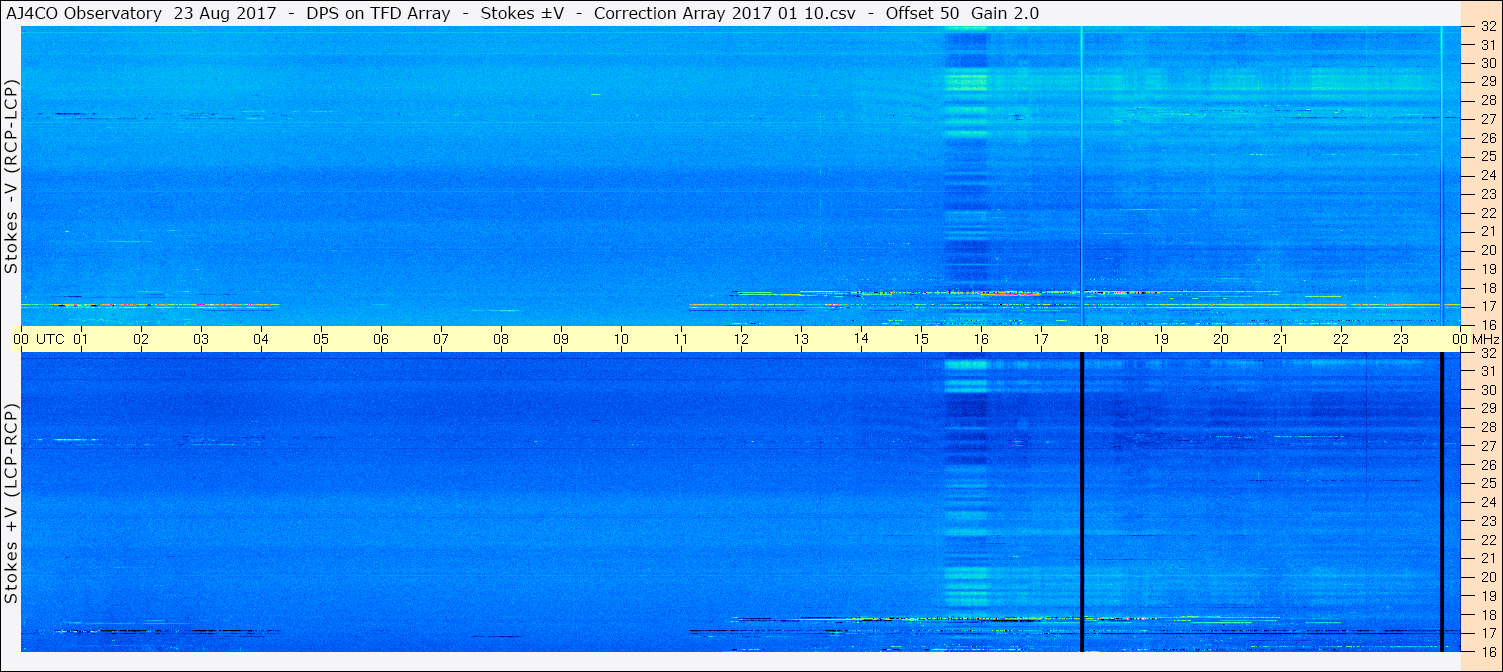
Task: Click the Stokes -V upper spectrogram plot
Action: pyautogui.click(x=741, y=175)
